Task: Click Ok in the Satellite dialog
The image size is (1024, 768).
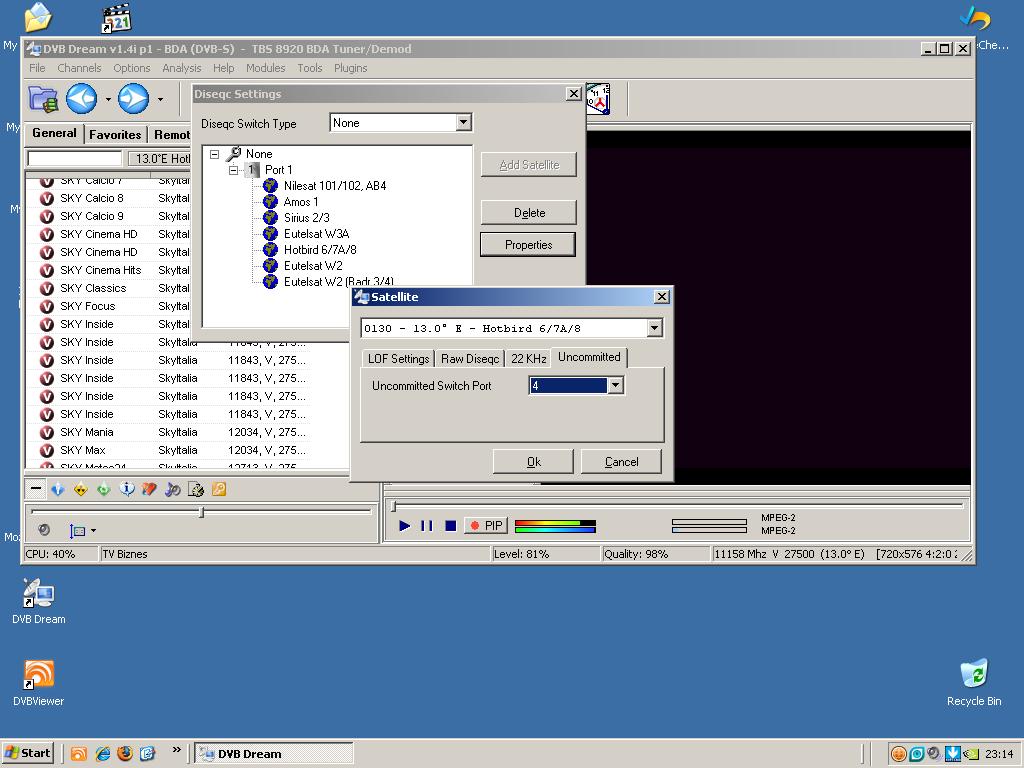Action: [533, 462]
